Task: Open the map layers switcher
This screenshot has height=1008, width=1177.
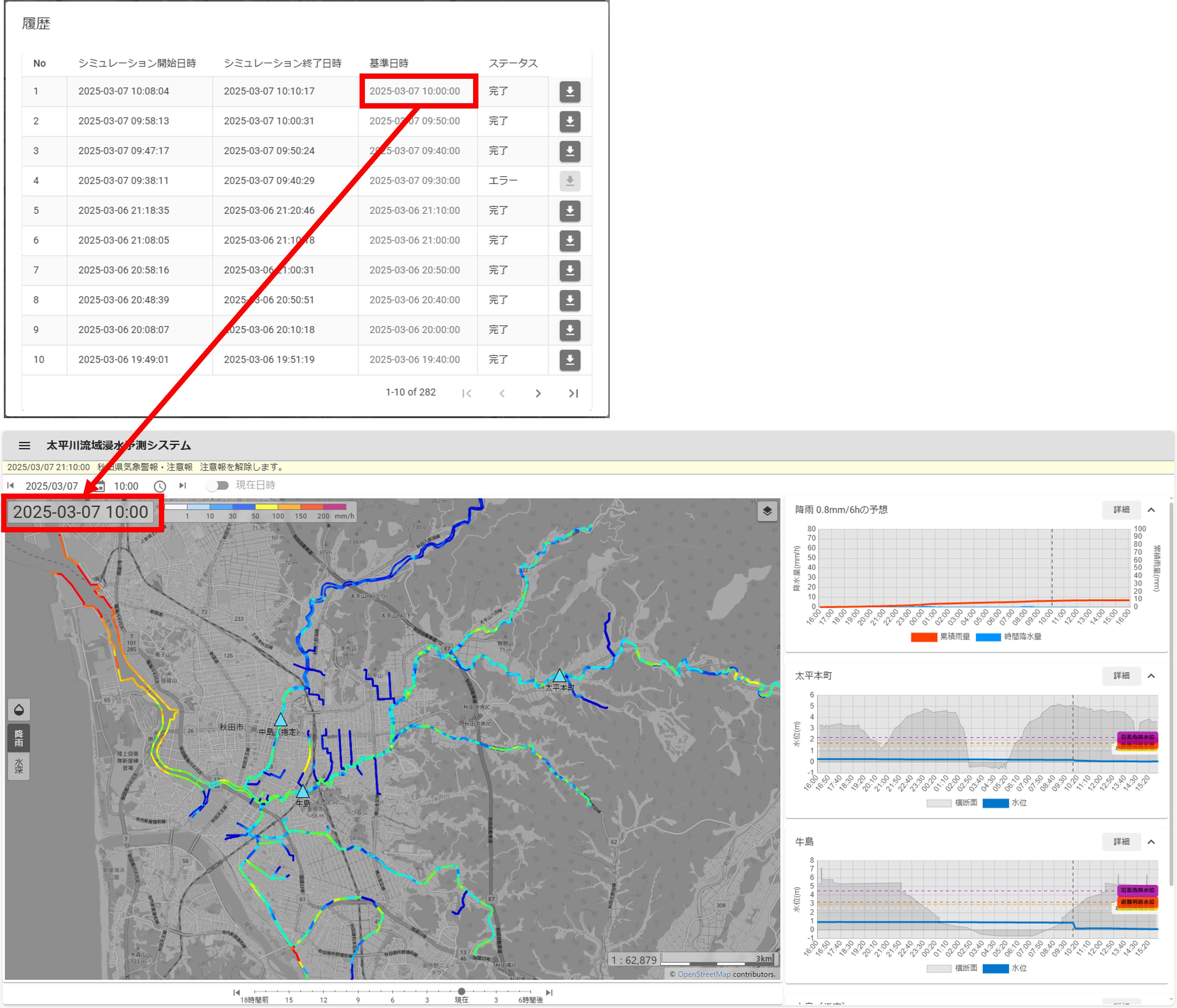Action: [767, 511]
